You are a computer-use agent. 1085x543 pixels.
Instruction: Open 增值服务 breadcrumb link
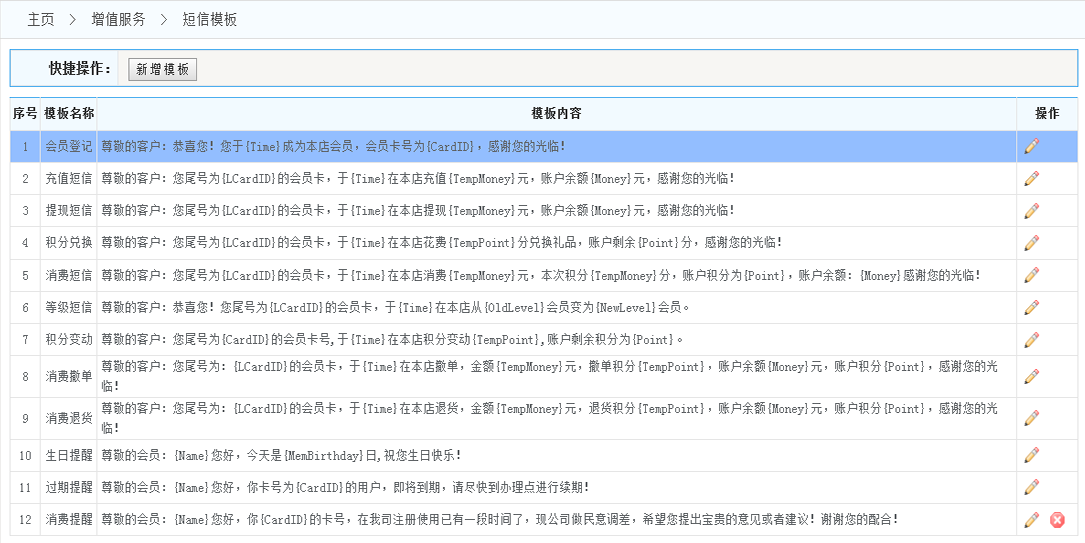coord(118,19)
